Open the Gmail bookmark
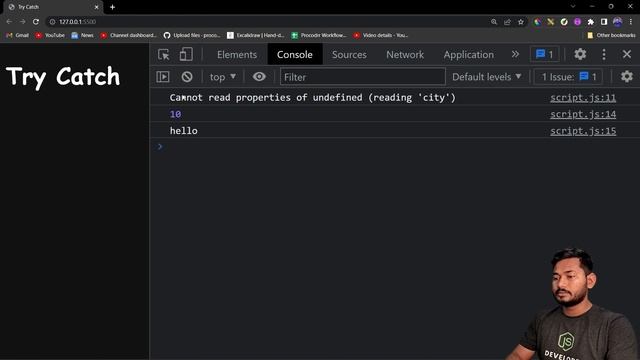 [18, 36]
